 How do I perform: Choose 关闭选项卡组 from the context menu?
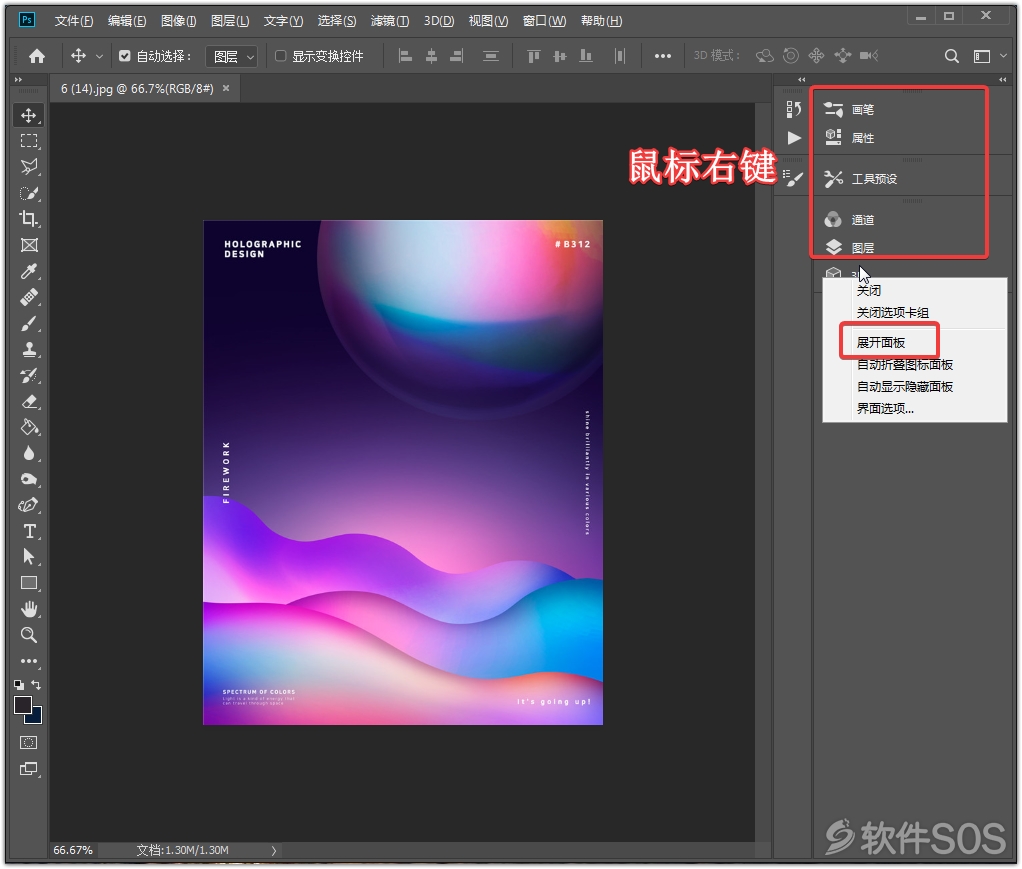point(893,313)
